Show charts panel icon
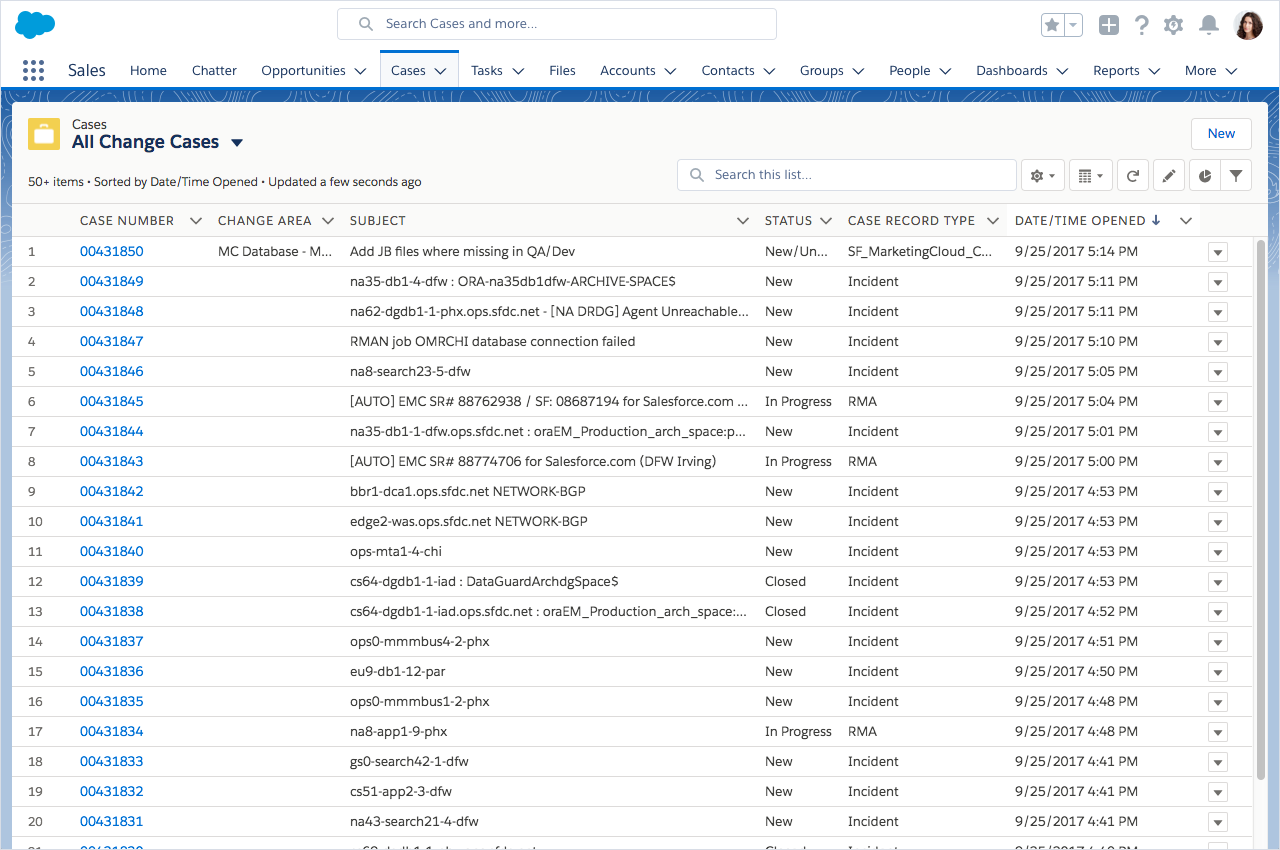This screenshot has height=850, width=1280. tap(1205, 176)
